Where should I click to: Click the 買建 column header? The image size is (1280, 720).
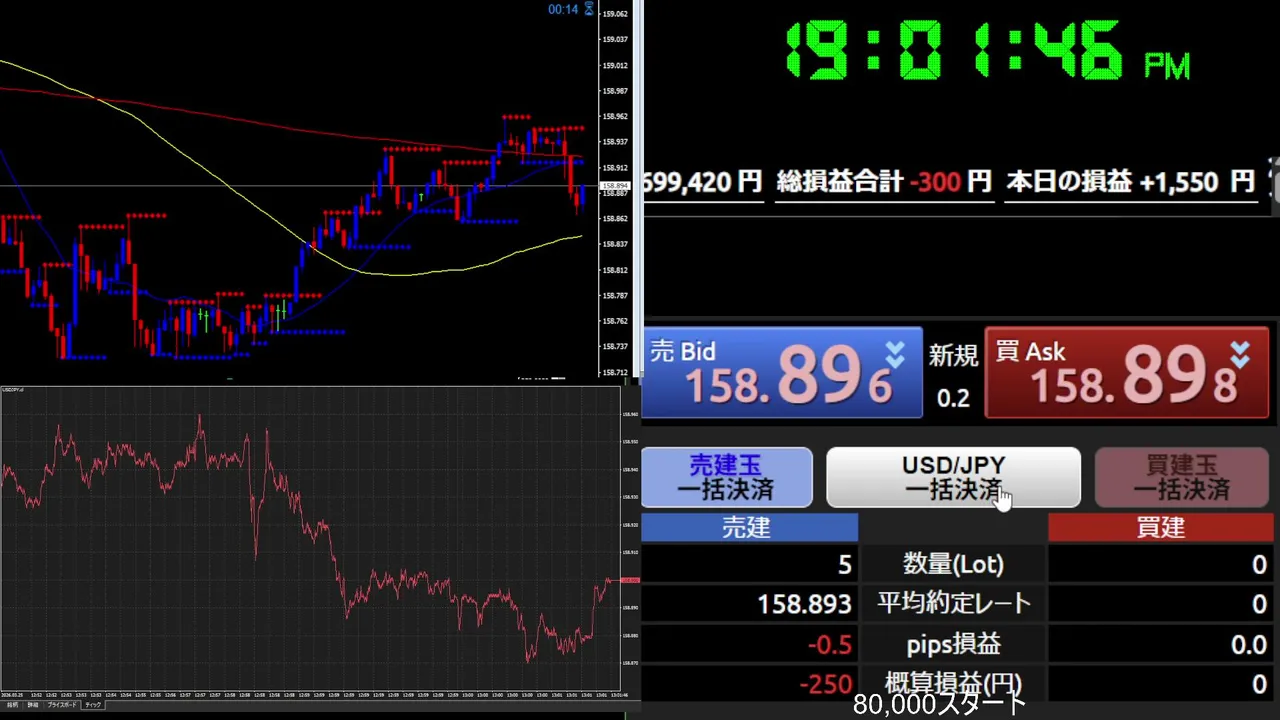pos(1160,528)
